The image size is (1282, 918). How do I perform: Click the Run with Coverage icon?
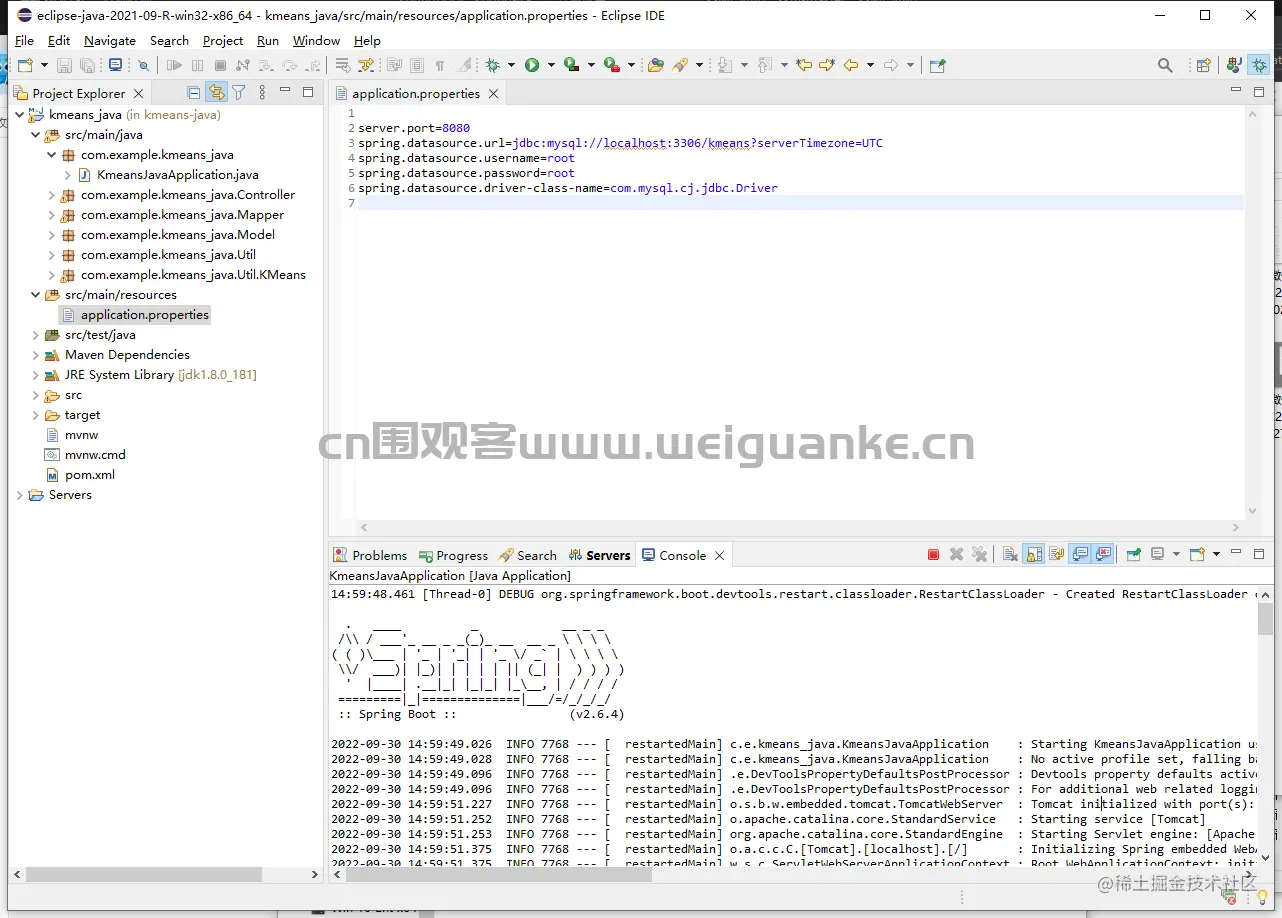click(x=571, y=65)
